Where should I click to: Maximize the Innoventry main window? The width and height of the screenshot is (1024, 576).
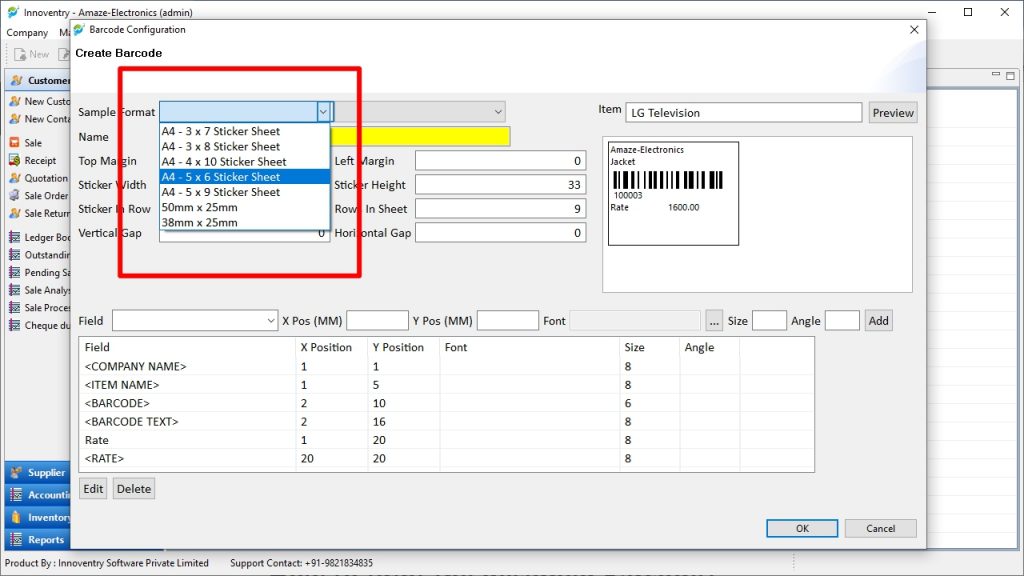pyautogui.click(x=968, y=12)
